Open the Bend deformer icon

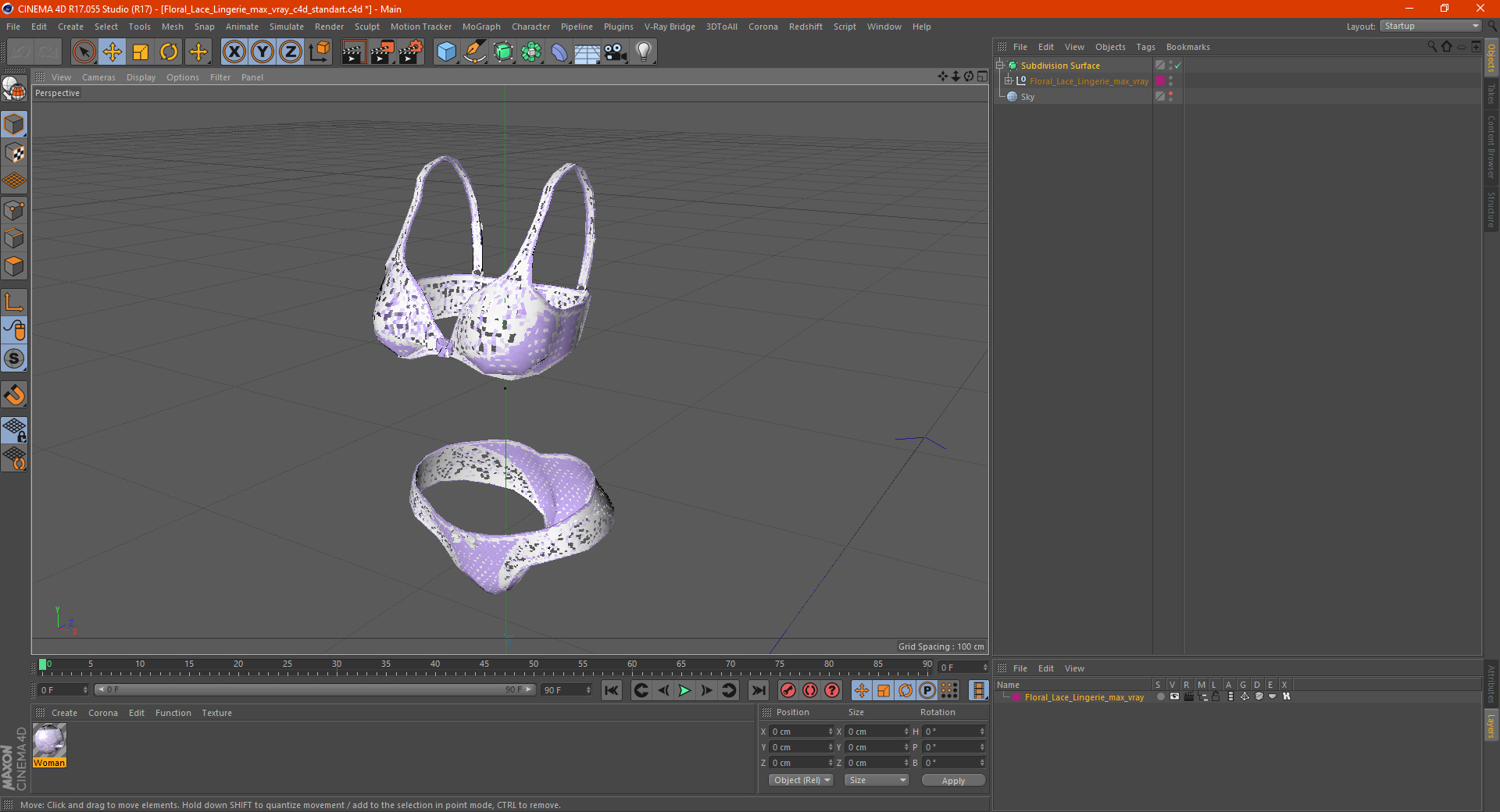tap(559, 52)
